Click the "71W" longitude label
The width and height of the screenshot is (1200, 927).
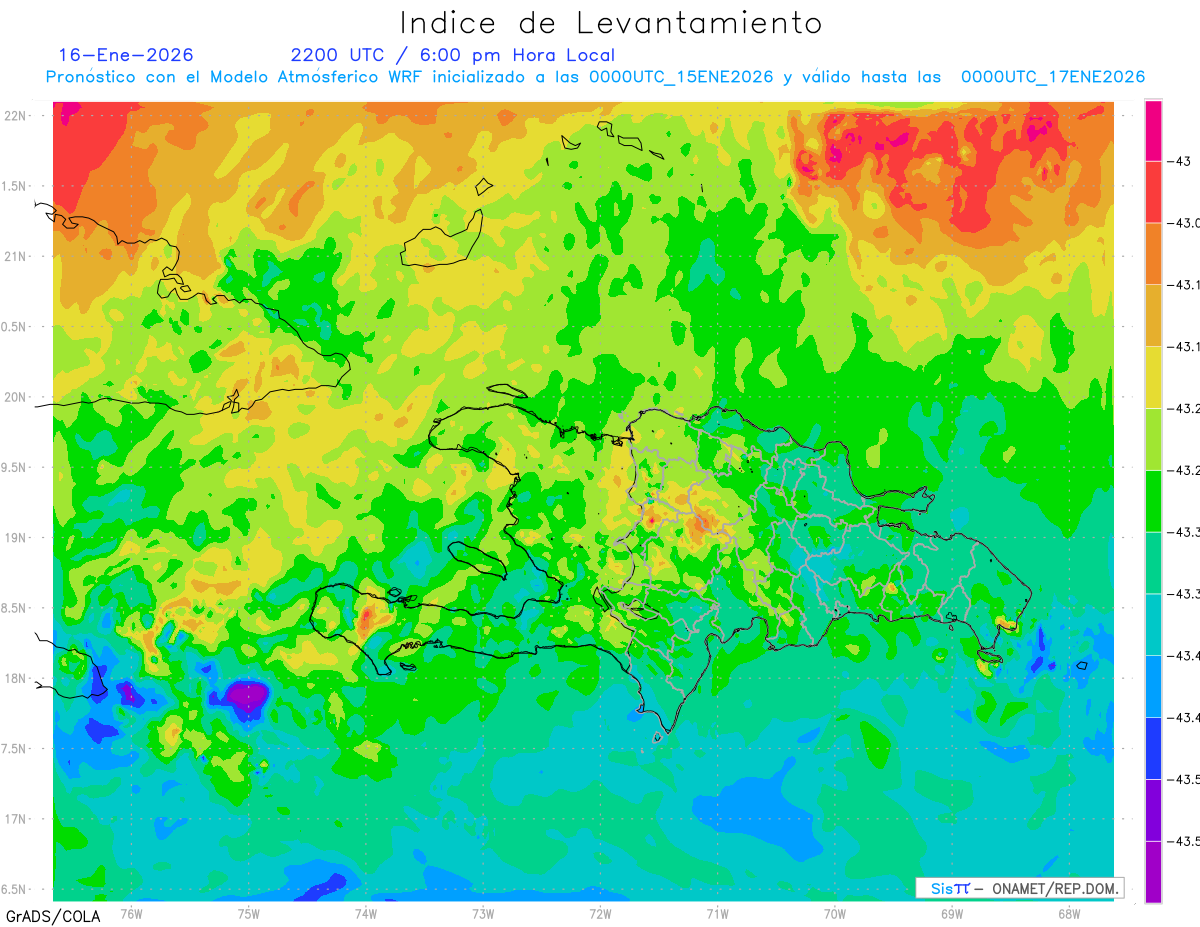pos(717,913)
